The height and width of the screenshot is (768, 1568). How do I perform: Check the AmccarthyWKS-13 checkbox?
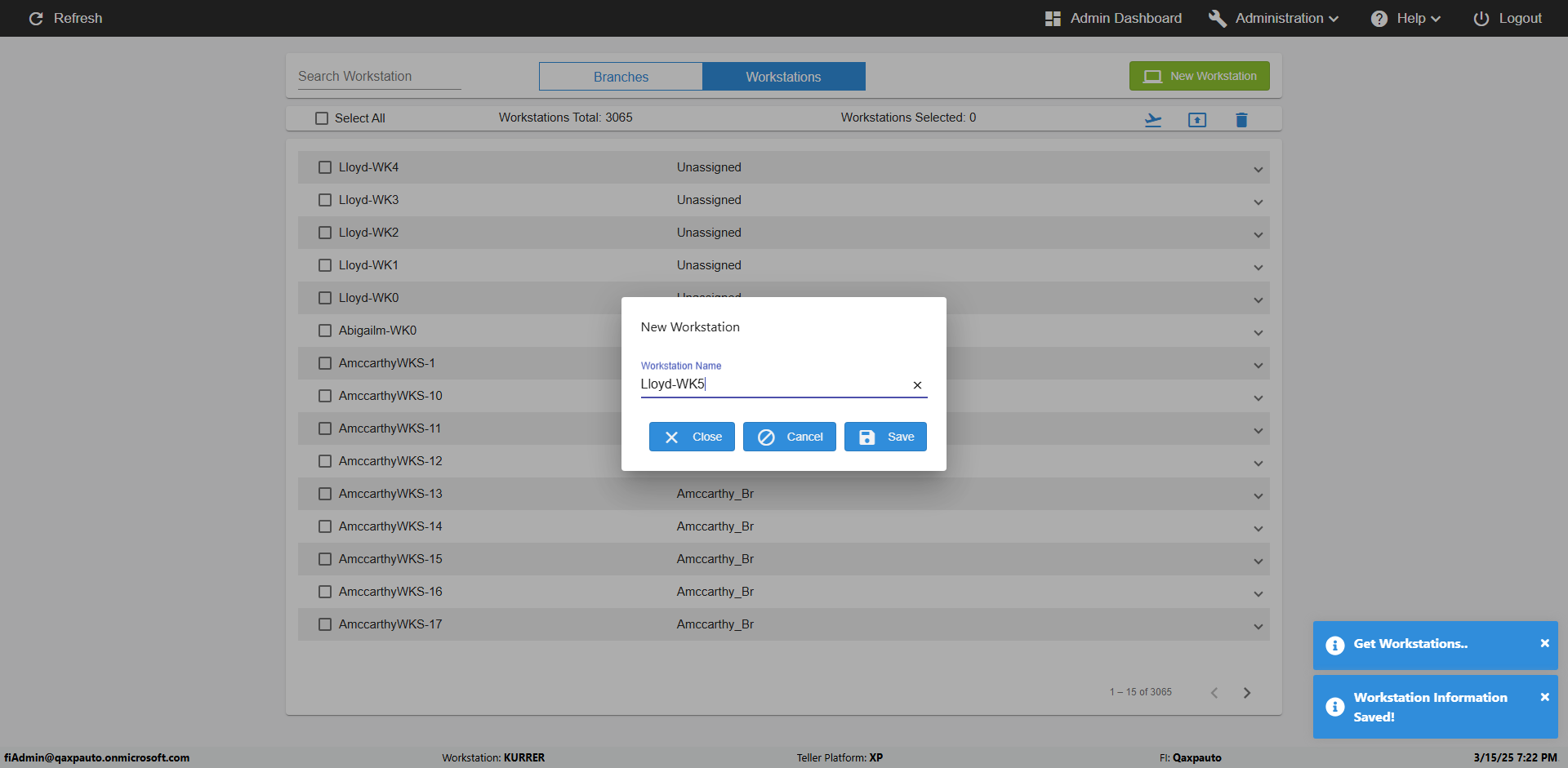pyautogui.click(x=325, y=494)
